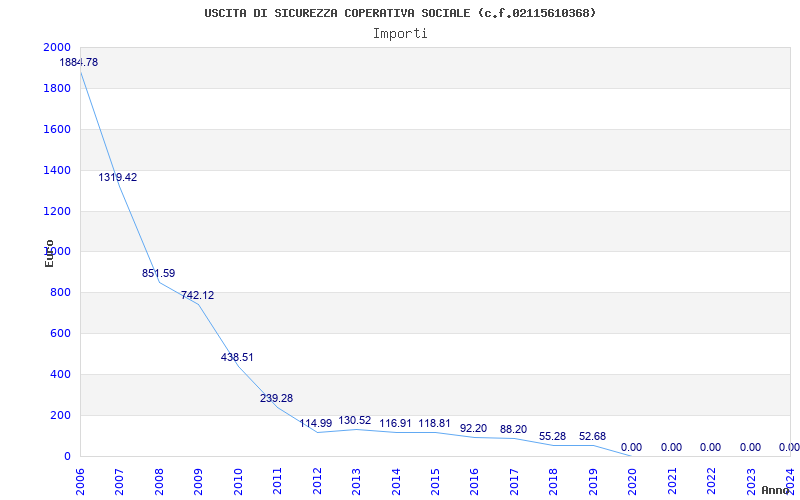Click the 1200 y-axis tick label
Viewport: 800px width, 500px height.
(57, 211)
